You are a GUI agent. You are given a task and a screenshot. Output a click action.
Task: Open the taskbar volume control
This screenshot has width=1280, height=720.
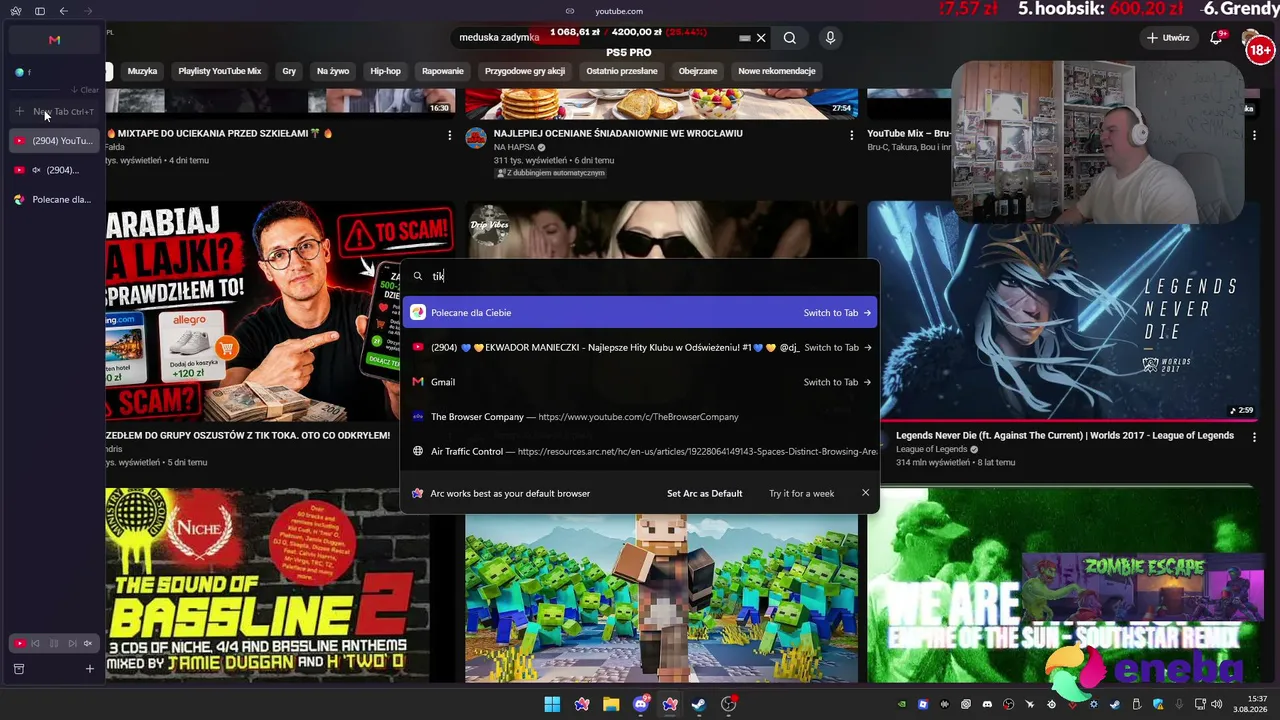(x=1219, y=705)
